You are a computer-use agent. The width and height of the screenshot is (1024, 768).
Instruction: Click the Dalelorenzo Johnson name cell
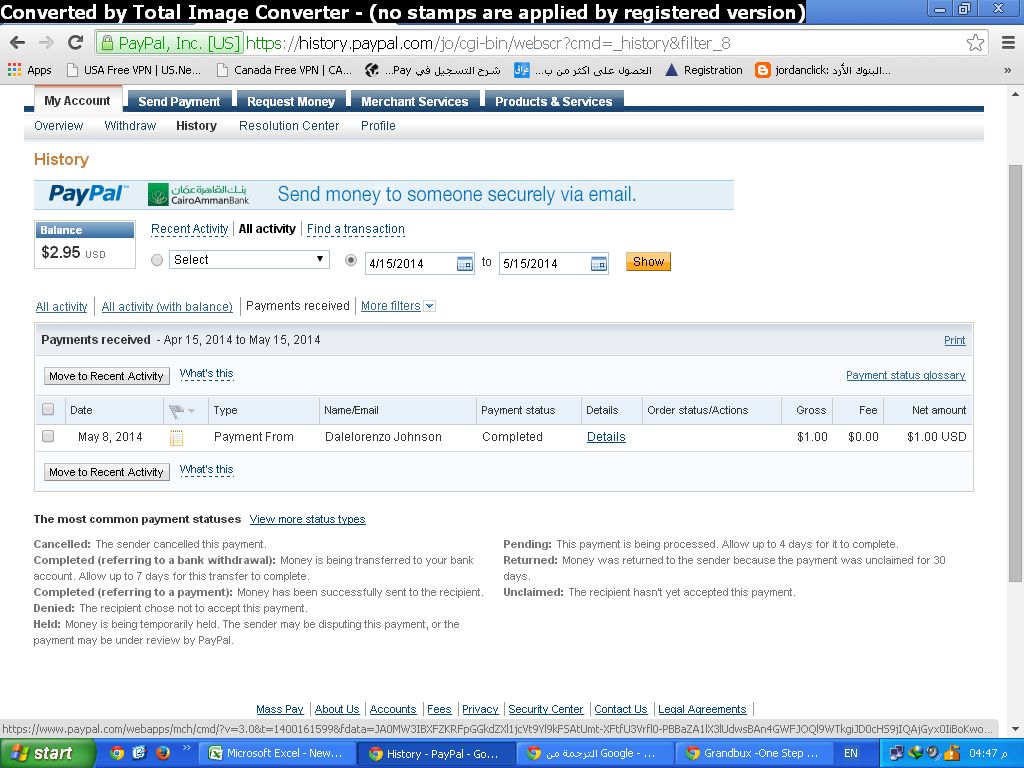(x=383, y=437)
